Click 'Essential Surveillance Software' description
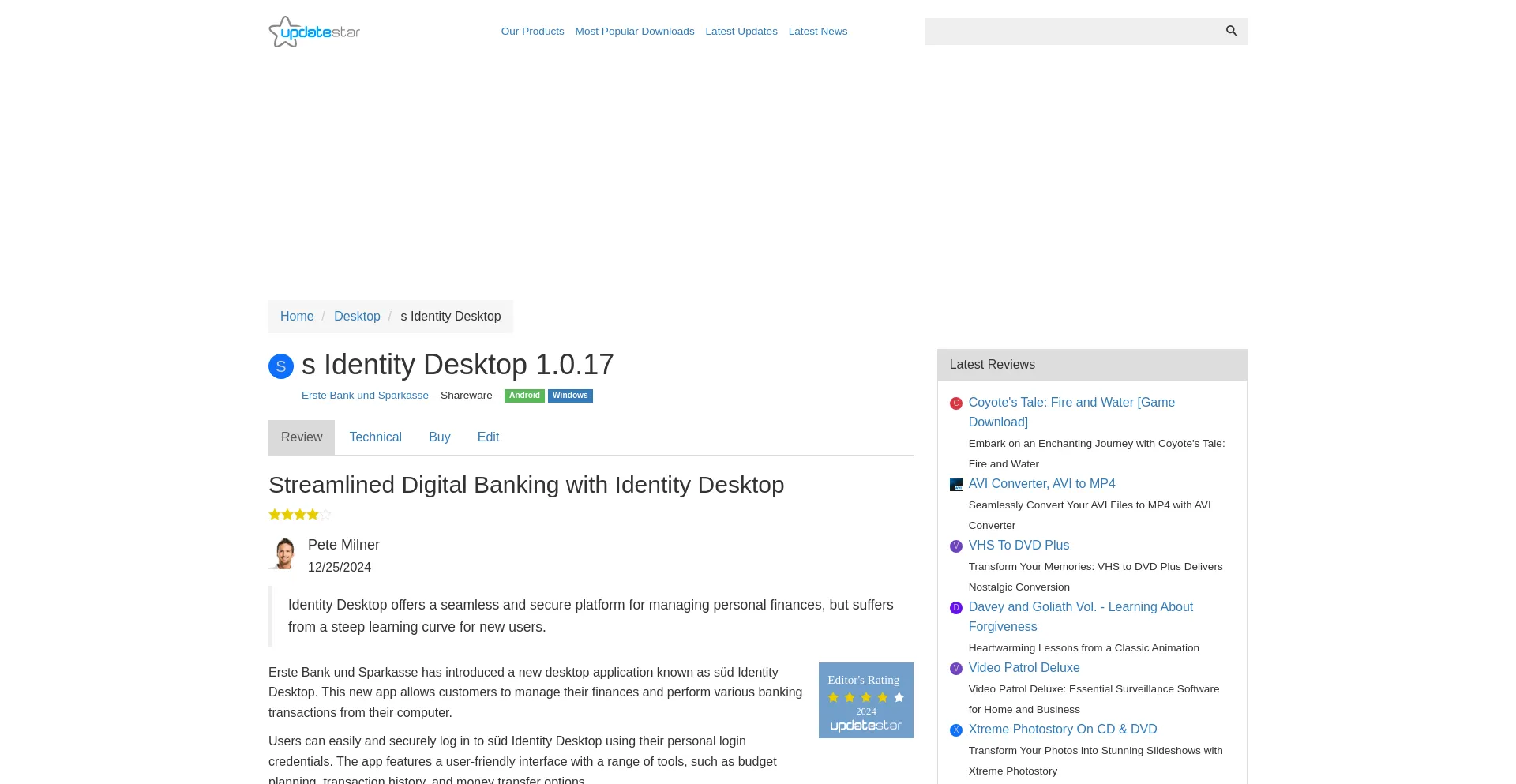 click(1094, 700)
